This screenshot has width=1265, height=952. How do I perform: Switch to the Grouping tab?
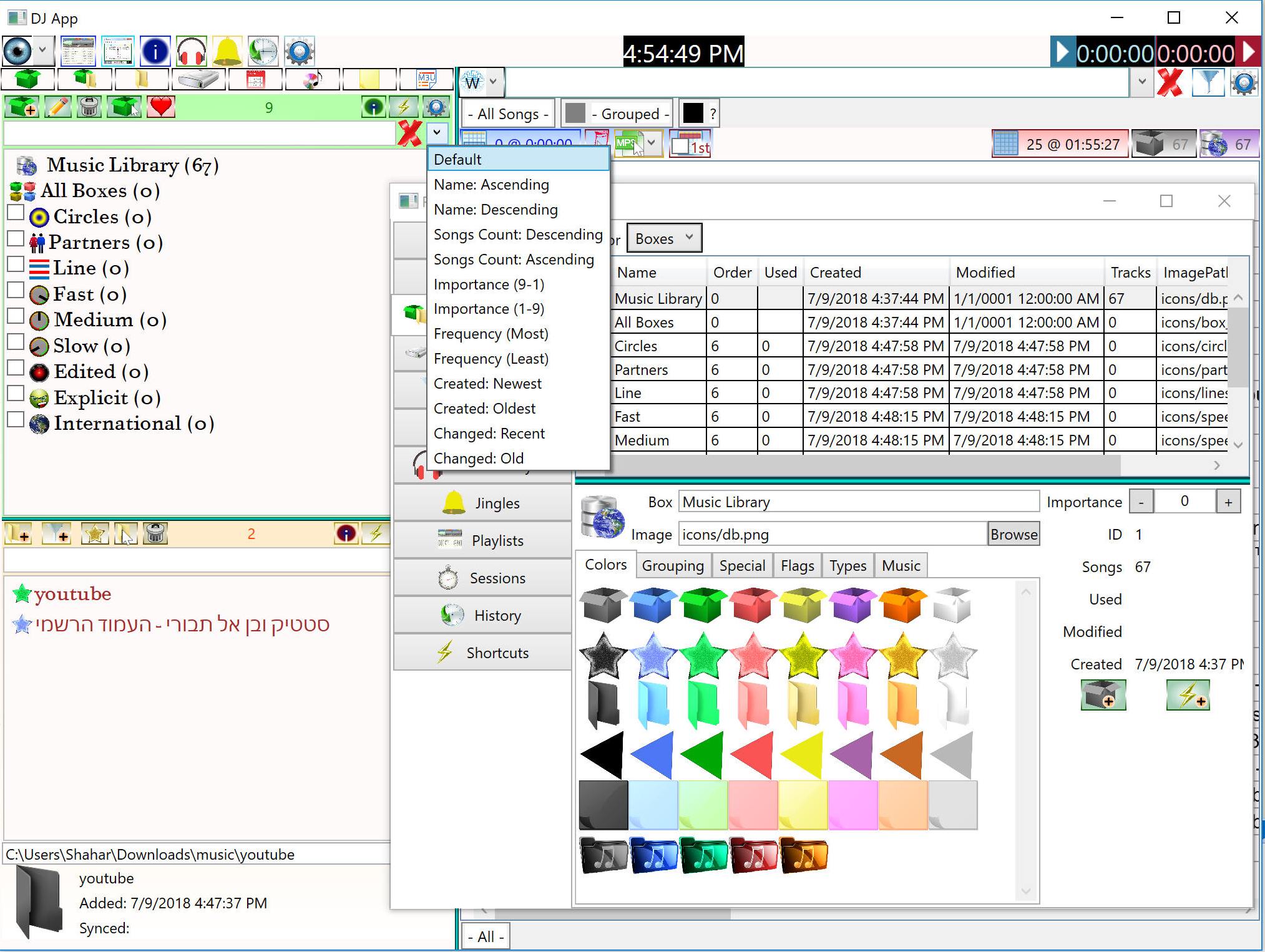(672, 566)
